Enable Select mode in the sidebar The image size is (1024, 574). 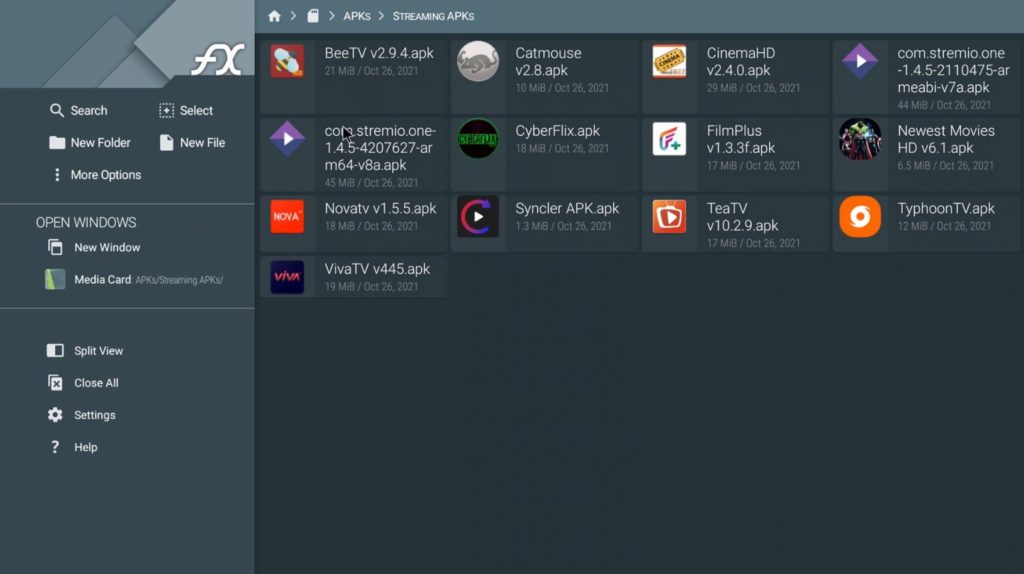point(186,111)
